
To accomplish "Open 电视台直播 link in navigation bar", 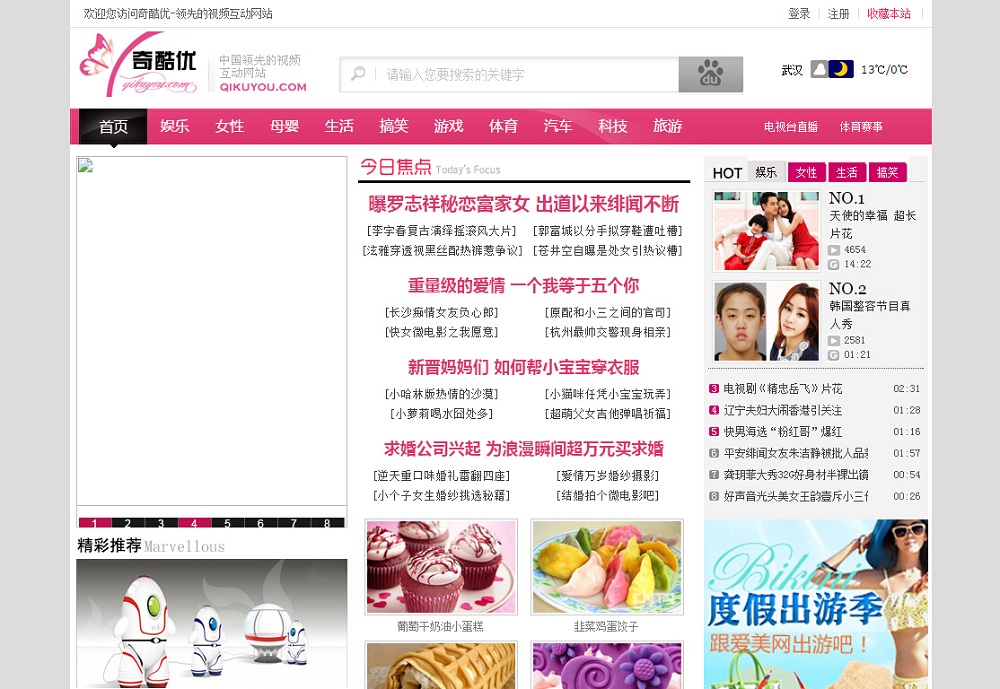I will click(x=791, y=127).
